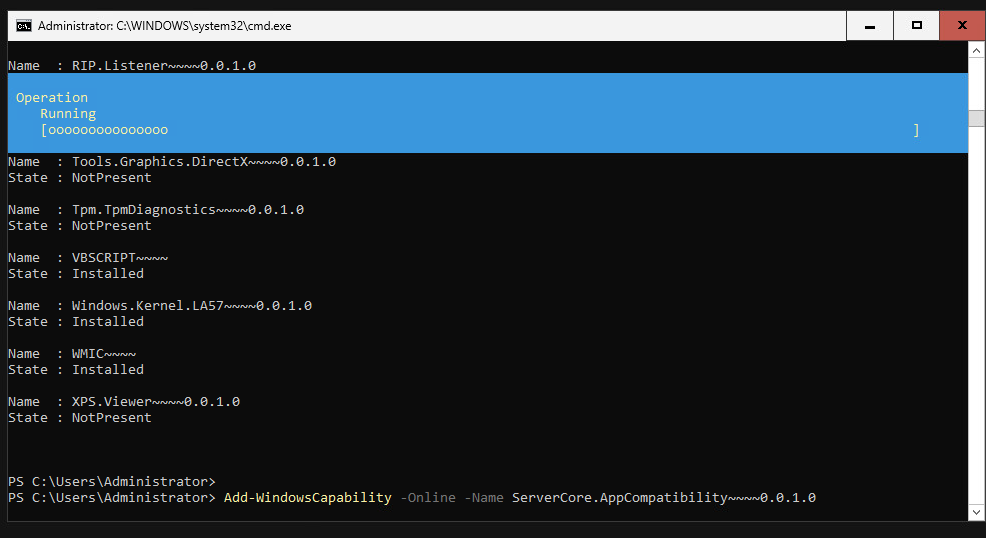Image resolution: width=986 pixels, height=538 pixels.
Task: Click the Running status text
Action: (x=68, y=113)
